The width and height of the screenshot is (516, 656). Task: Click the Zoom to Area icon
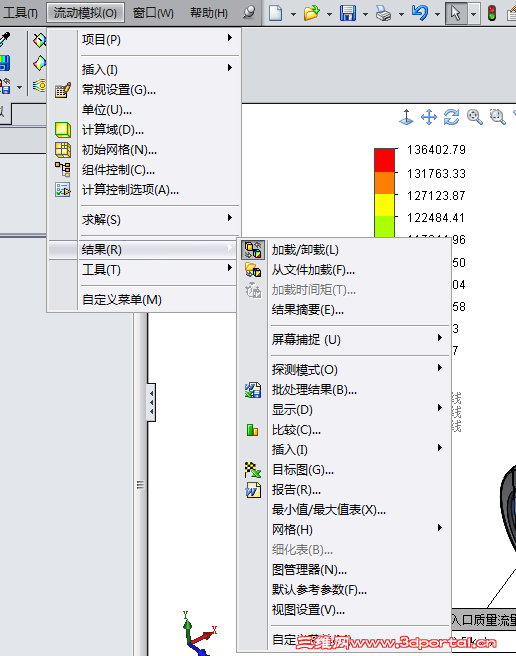(498, 117)
